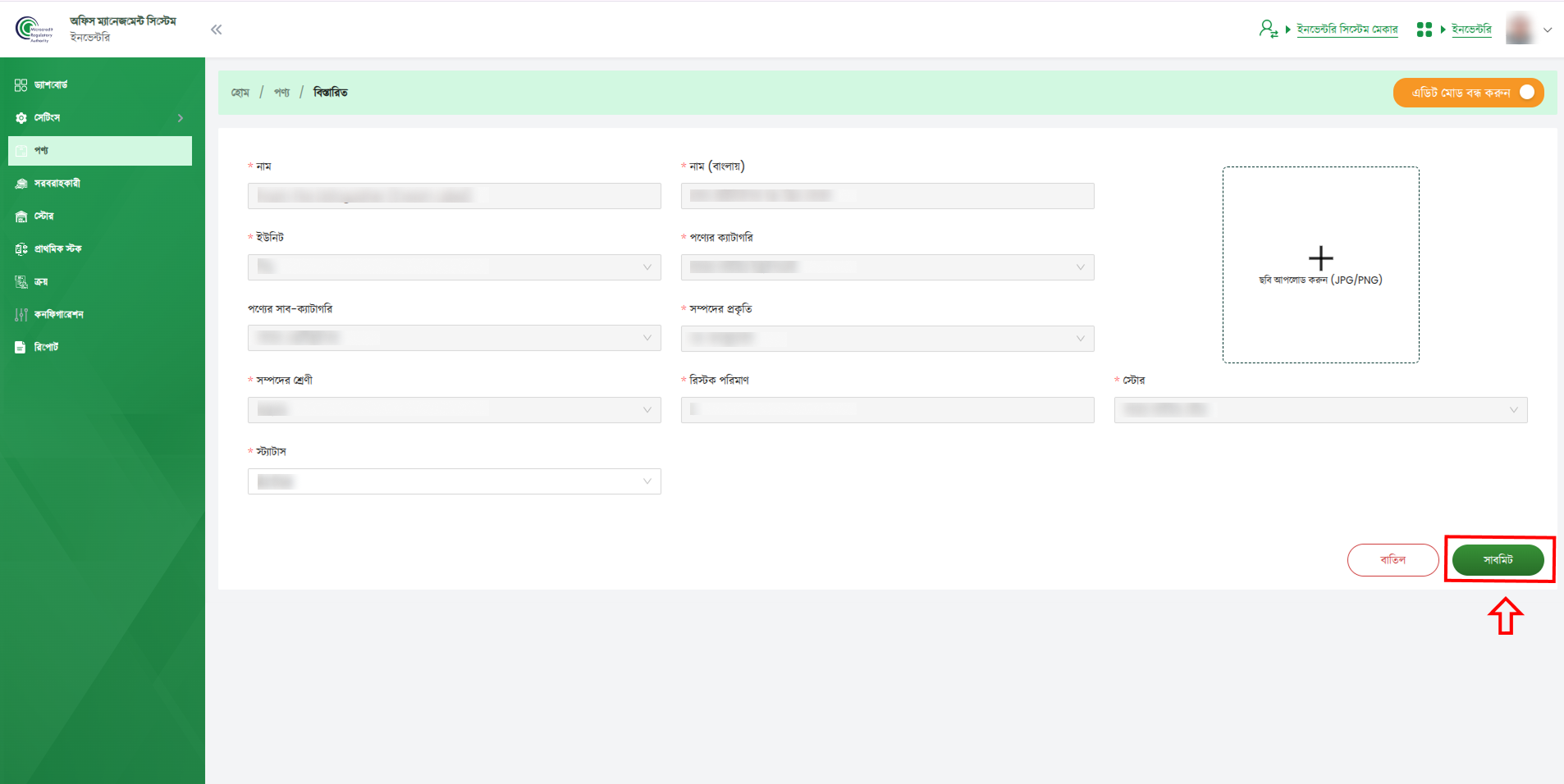Click the Dashboard icon in sidebar
The image size is (1564, 784).
[x=21, y=85]
